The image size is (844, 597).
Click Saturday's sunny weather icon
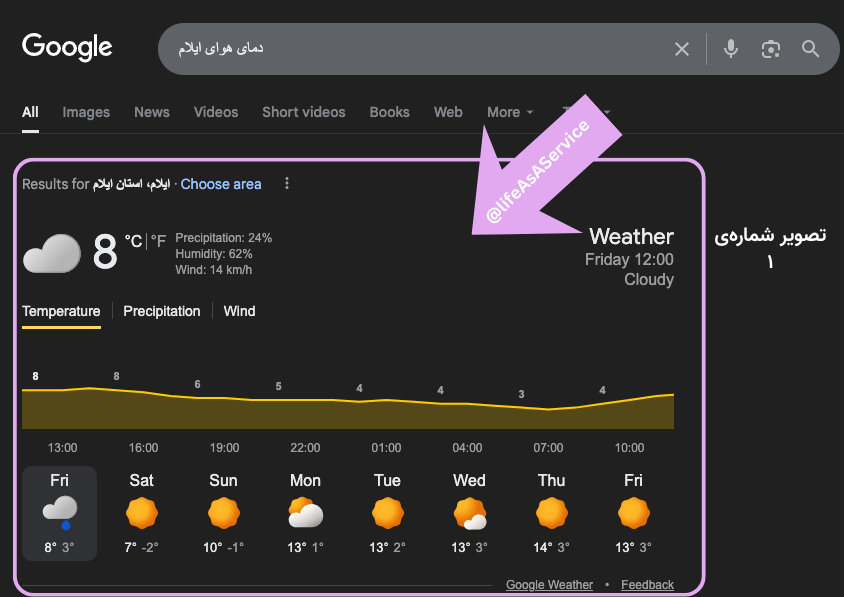pyautogui.click(x=141, y=513)
